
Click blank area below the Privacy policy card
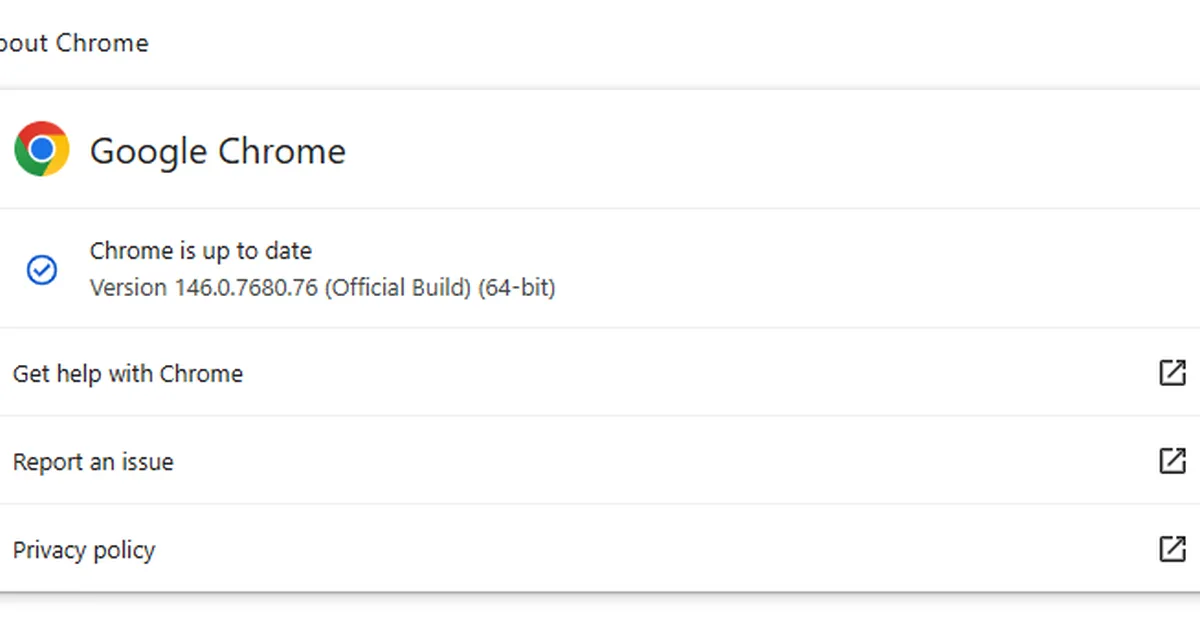click(x=600, y=612)
